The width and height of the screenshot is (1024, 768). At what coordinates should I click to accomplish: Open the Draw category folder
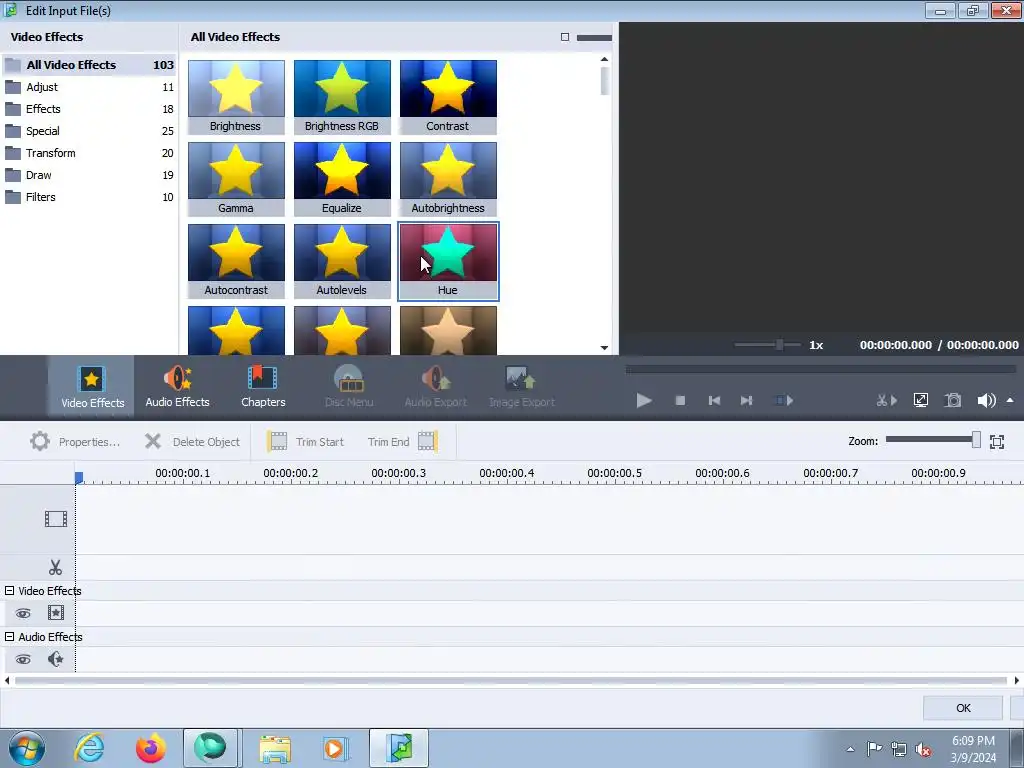tap(89, 175)
